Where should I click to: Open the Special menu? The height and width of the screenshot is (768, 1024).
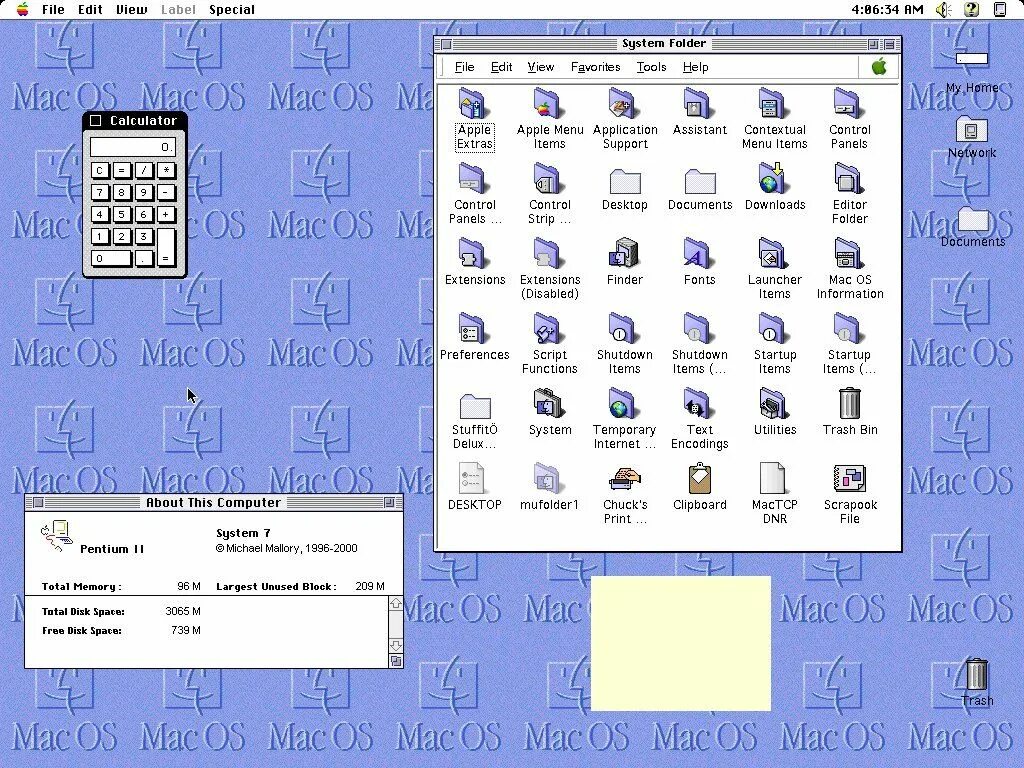tap(232, 9)
